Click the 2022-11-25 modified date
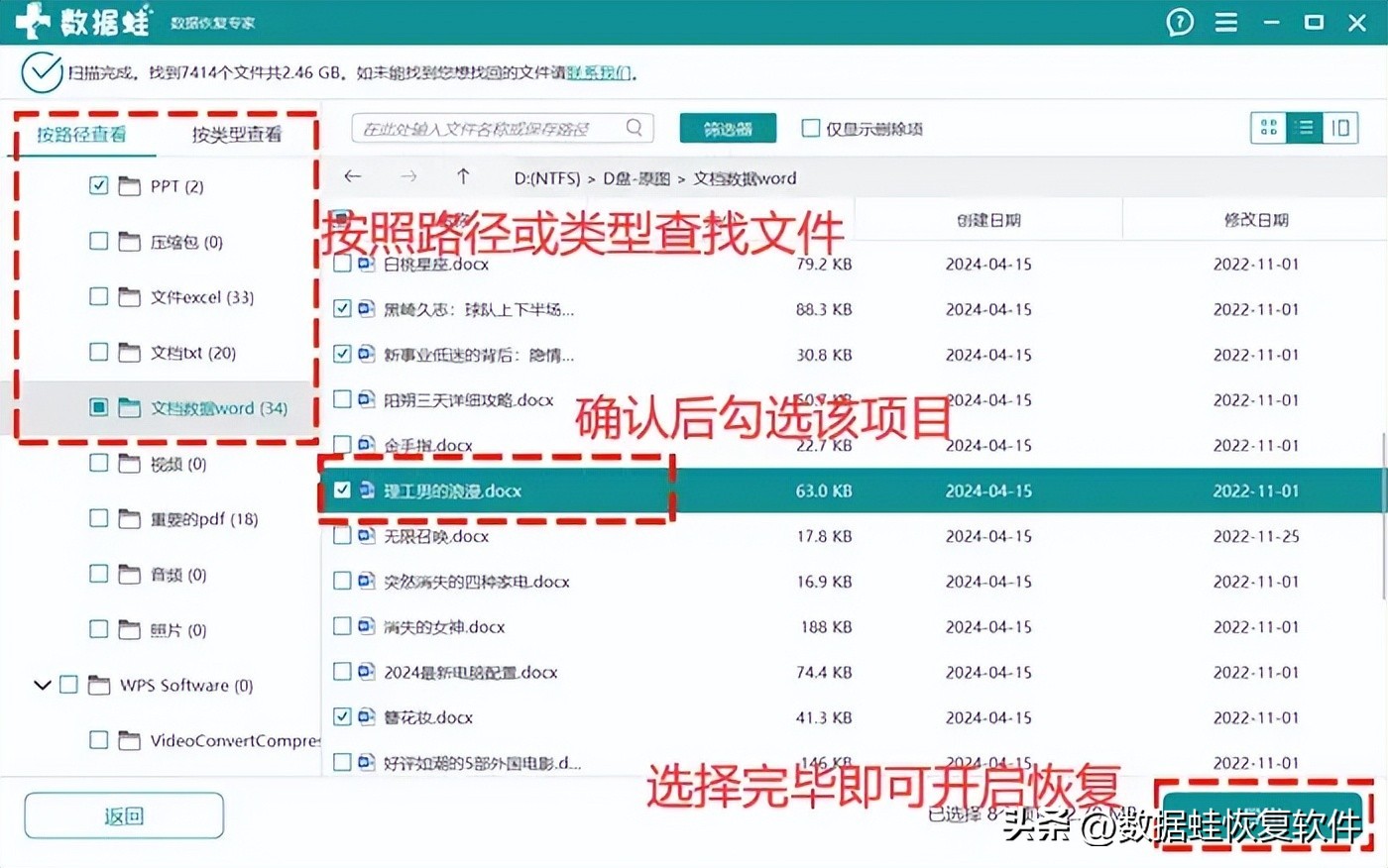Viewport: 1388px width, 868px height. (x=1256, y=536)
